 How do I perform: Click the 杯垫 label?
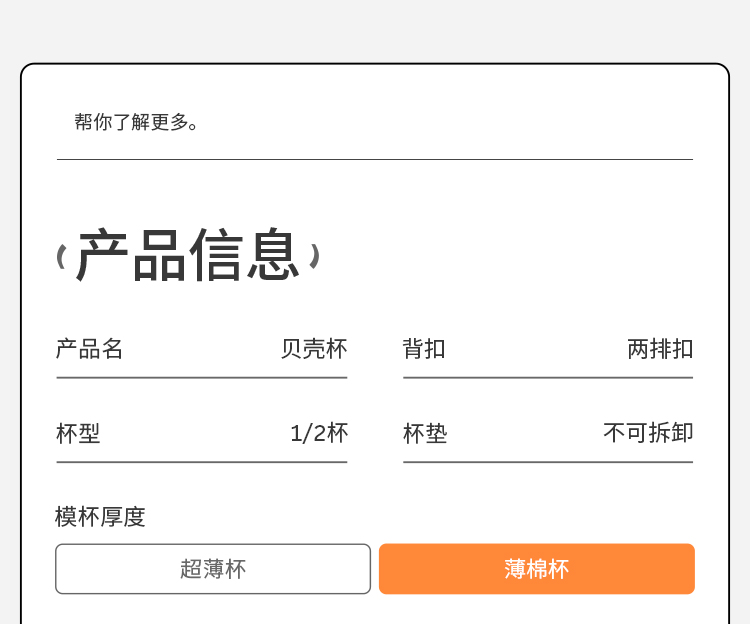[x=425, y=434]
